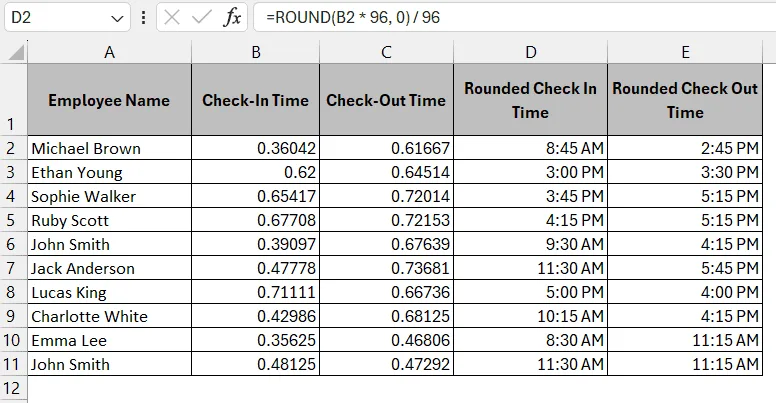This screenshot has height=403, width=776.
Task: Select rounded check-in 8:30 AM
Action: (530, 340)
